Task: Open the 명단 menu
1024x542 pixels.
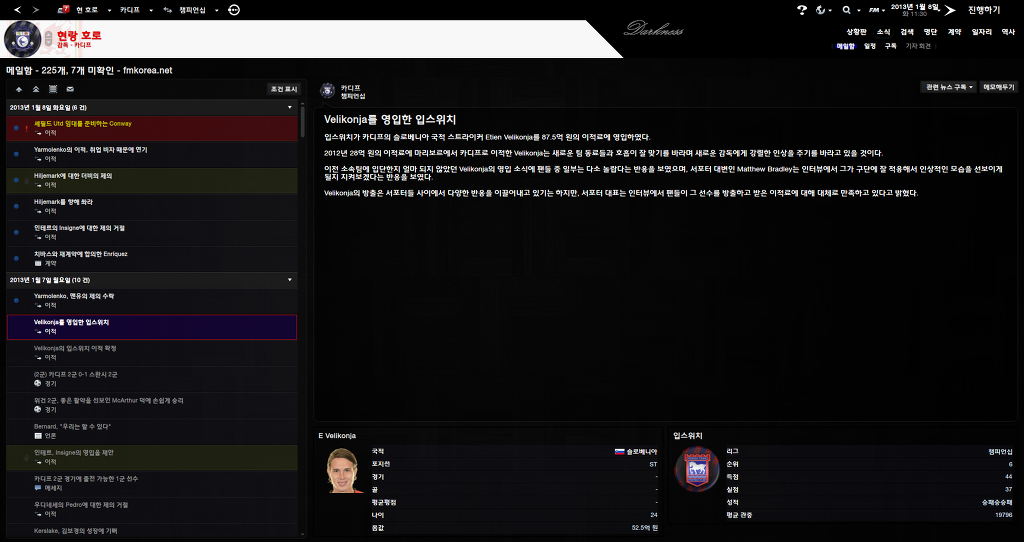Action: pos(931,31)
